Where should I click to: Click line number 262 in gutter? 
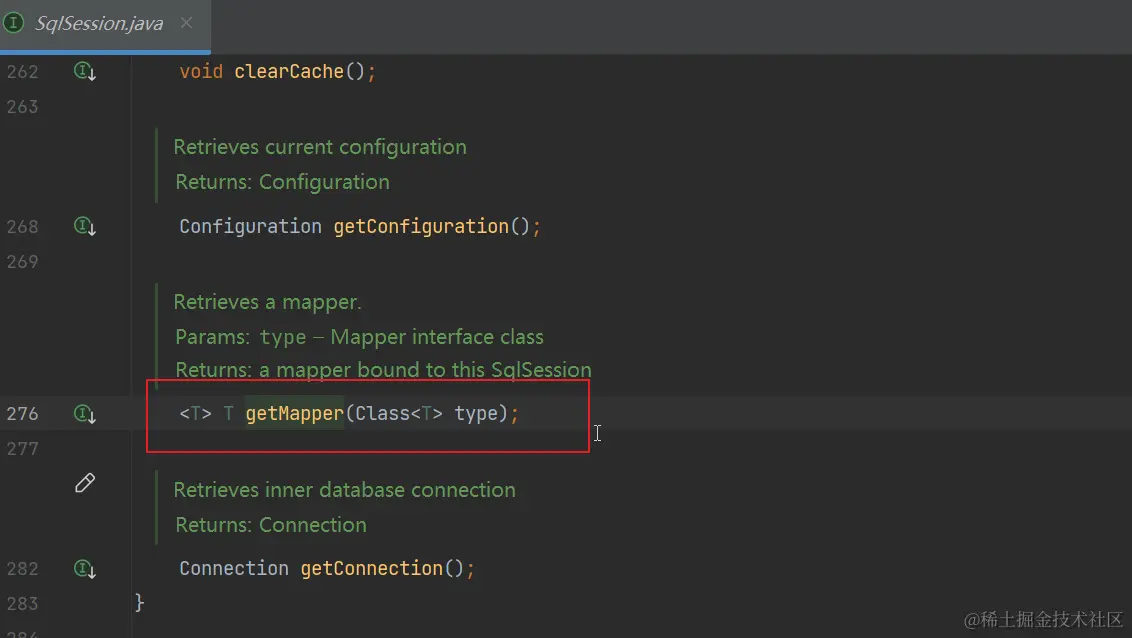(22, 72)
